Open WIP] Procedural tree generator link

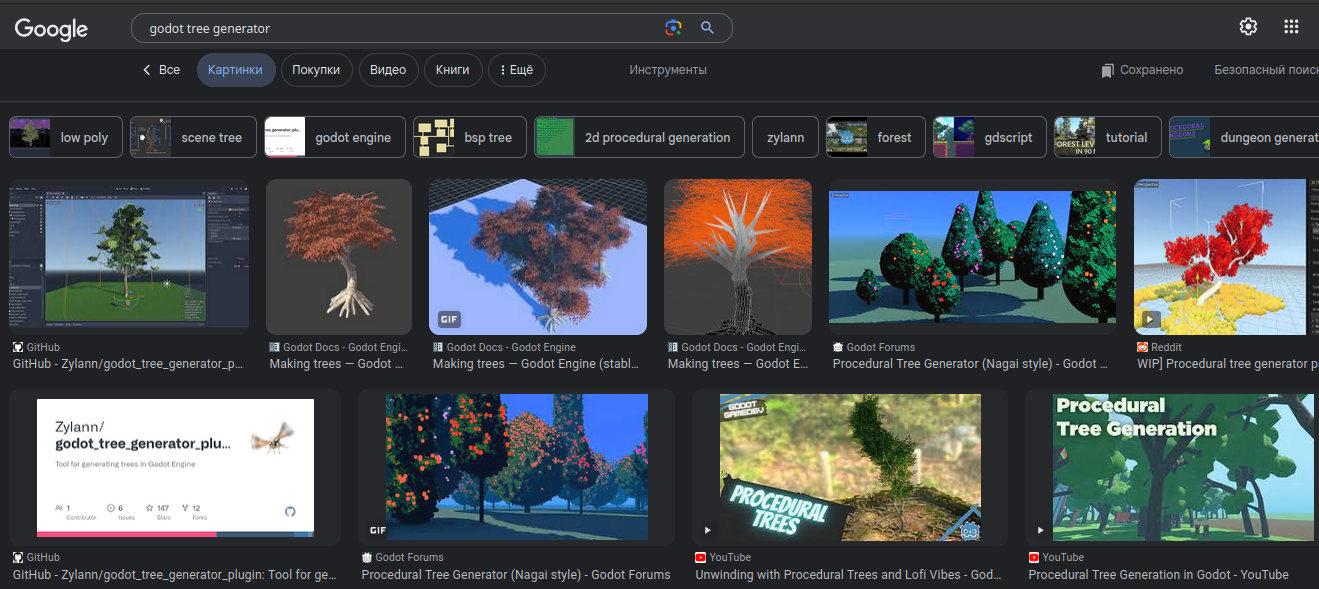click(1228, 364)
